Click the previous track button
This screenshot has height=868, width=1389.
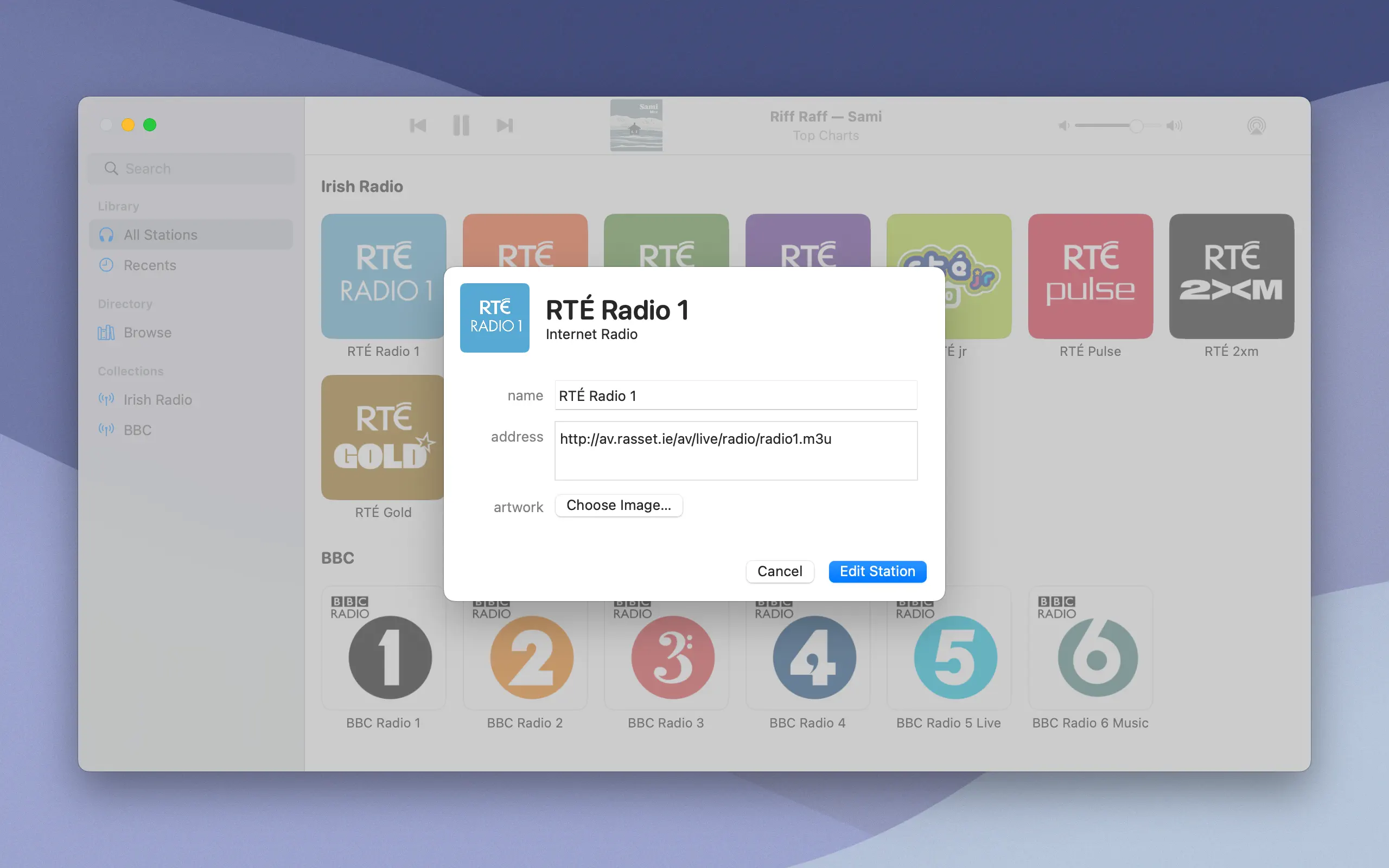(418, 125)
